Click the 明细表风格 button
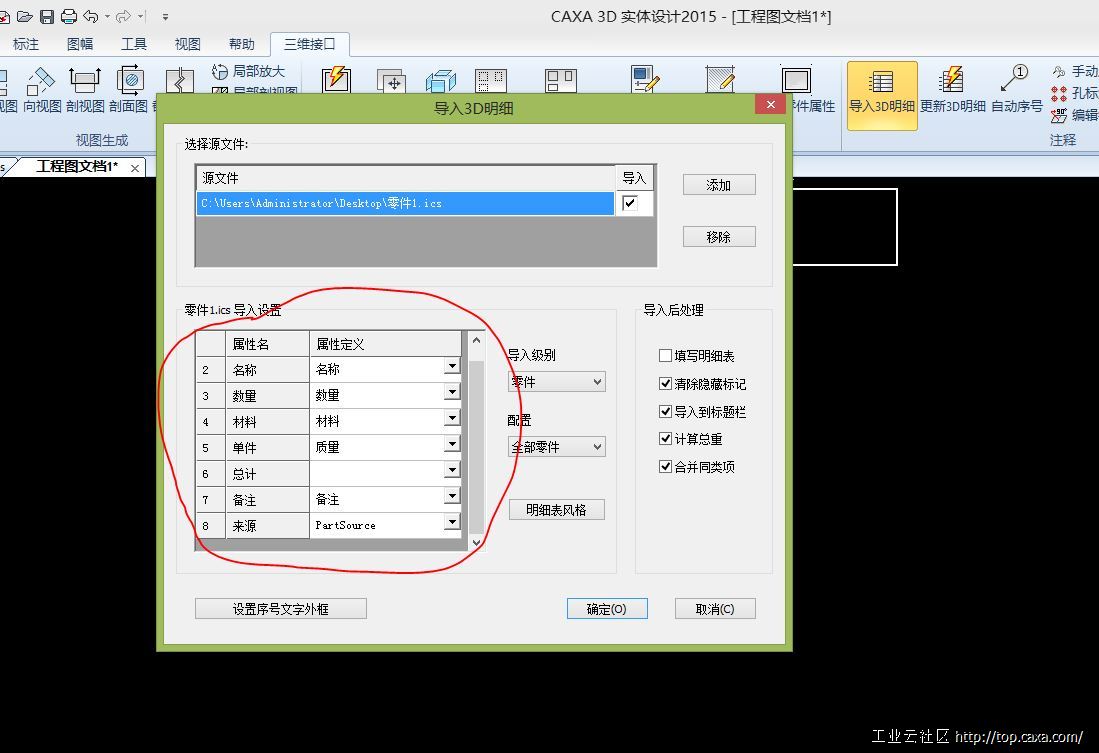This screenshot has width=1099, height=753. (557, 510)
